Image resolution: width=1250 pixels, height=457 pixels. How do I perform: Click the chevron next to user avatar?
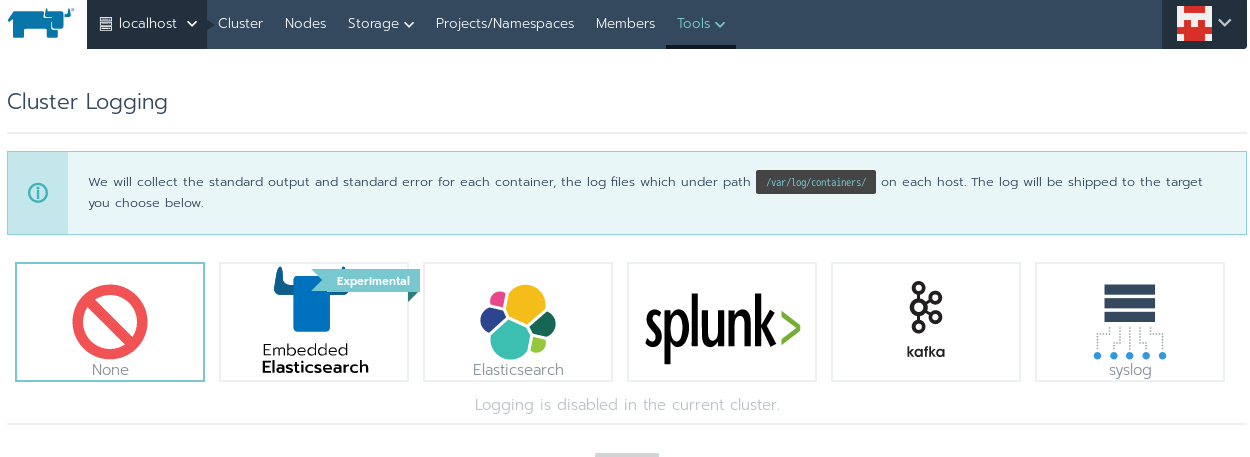click(x=1225, y=23)
